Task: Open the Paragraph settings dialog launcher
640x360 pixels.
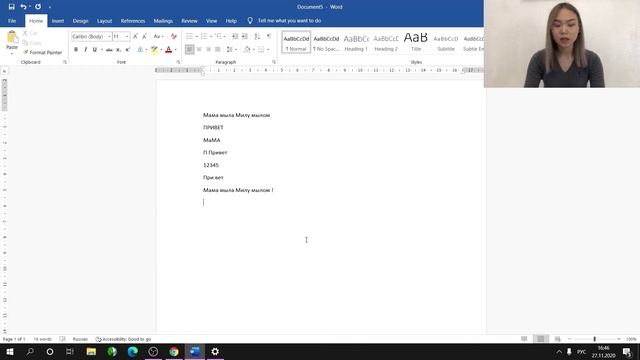Action: point(274,62)
